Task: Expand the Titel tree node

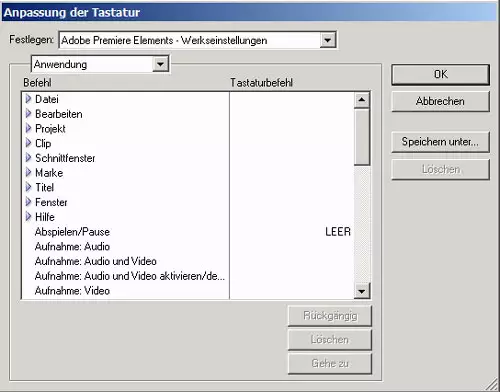Action: [28, 187]
